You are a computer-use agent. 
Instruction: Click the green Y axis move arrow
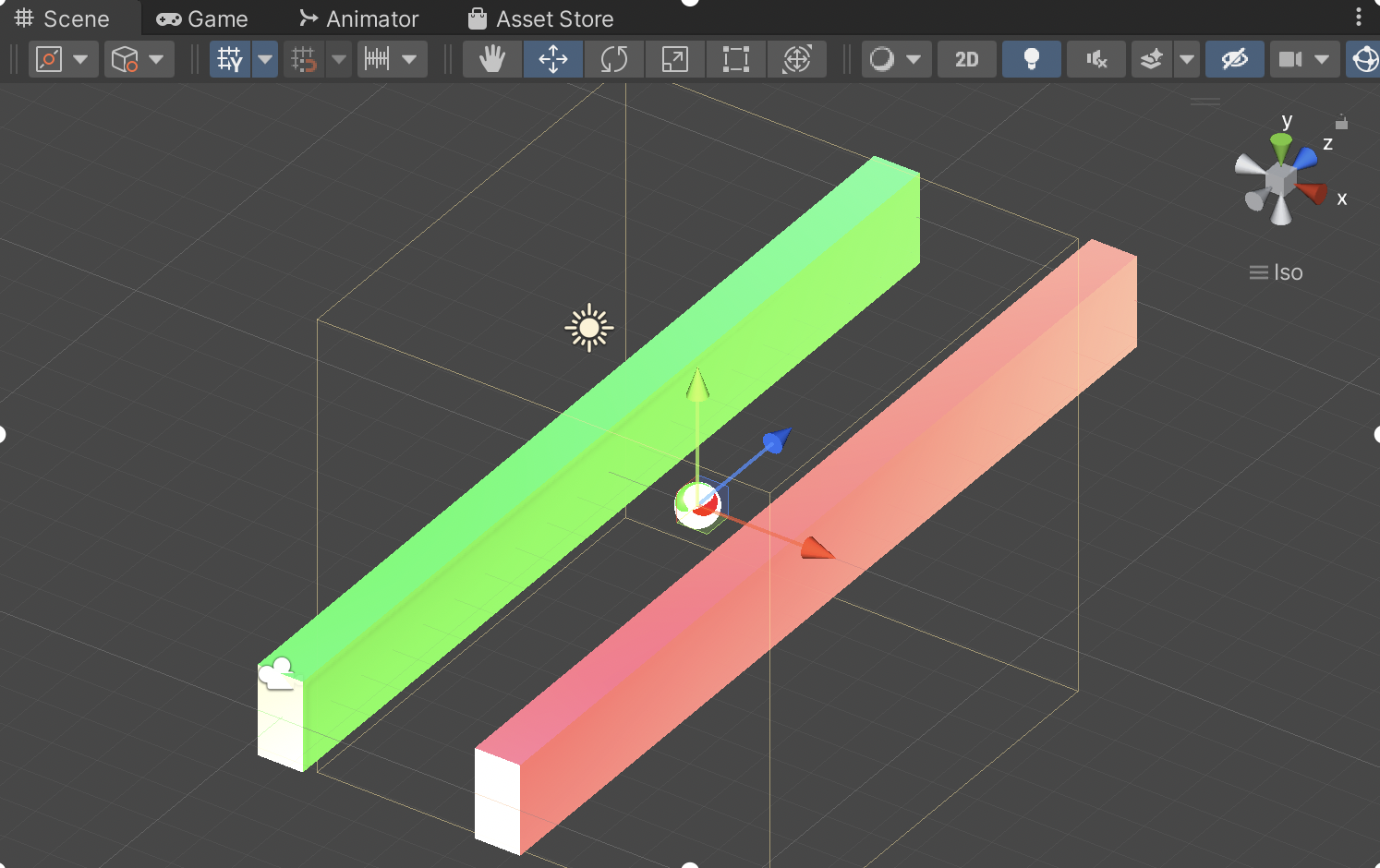coord(697,384)
